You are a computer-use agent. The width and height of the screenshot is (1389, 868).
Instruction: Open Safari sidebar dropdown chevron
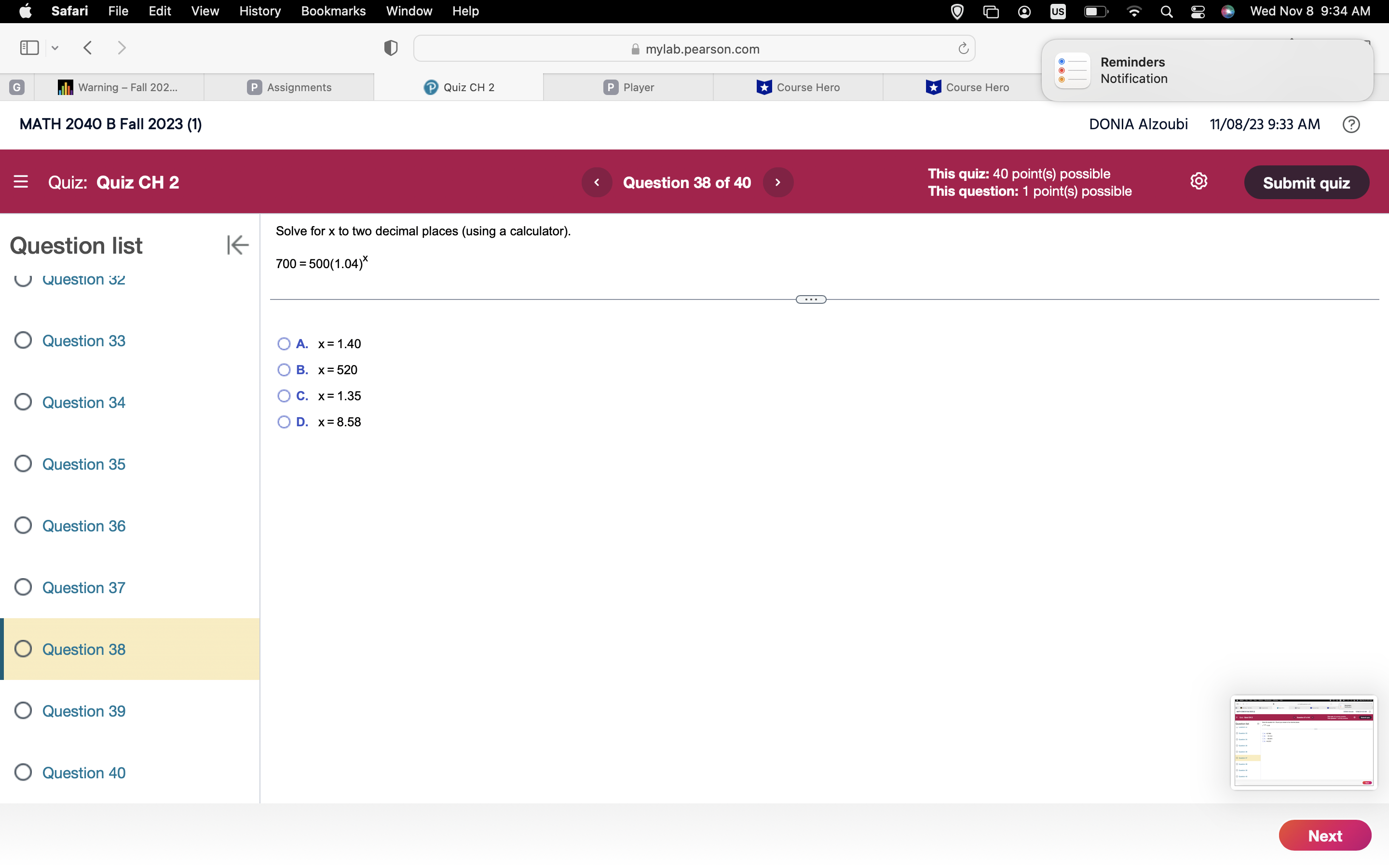tap(55, 48)
